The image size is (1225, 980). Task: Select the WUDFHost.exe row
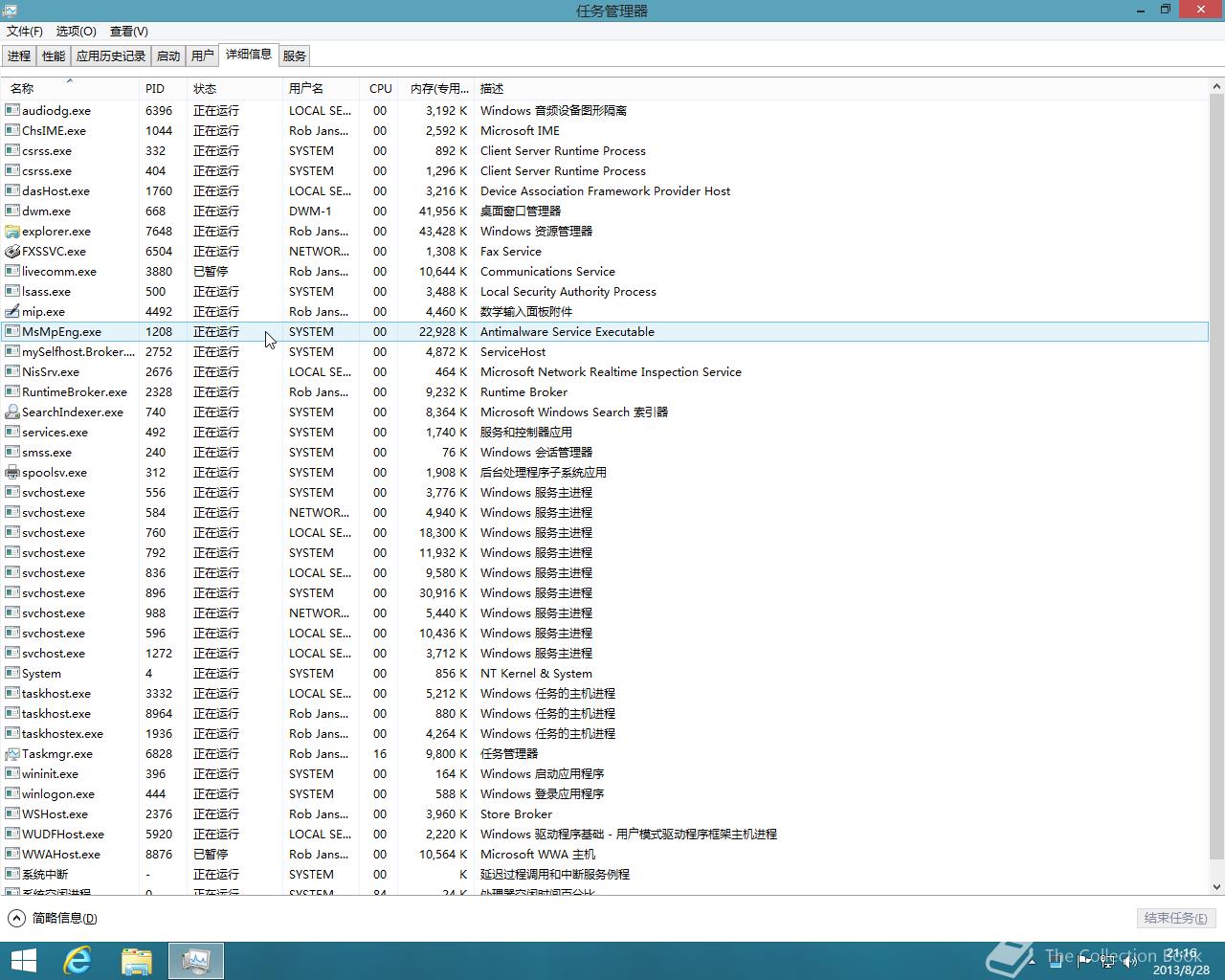[x=605, y=834]
